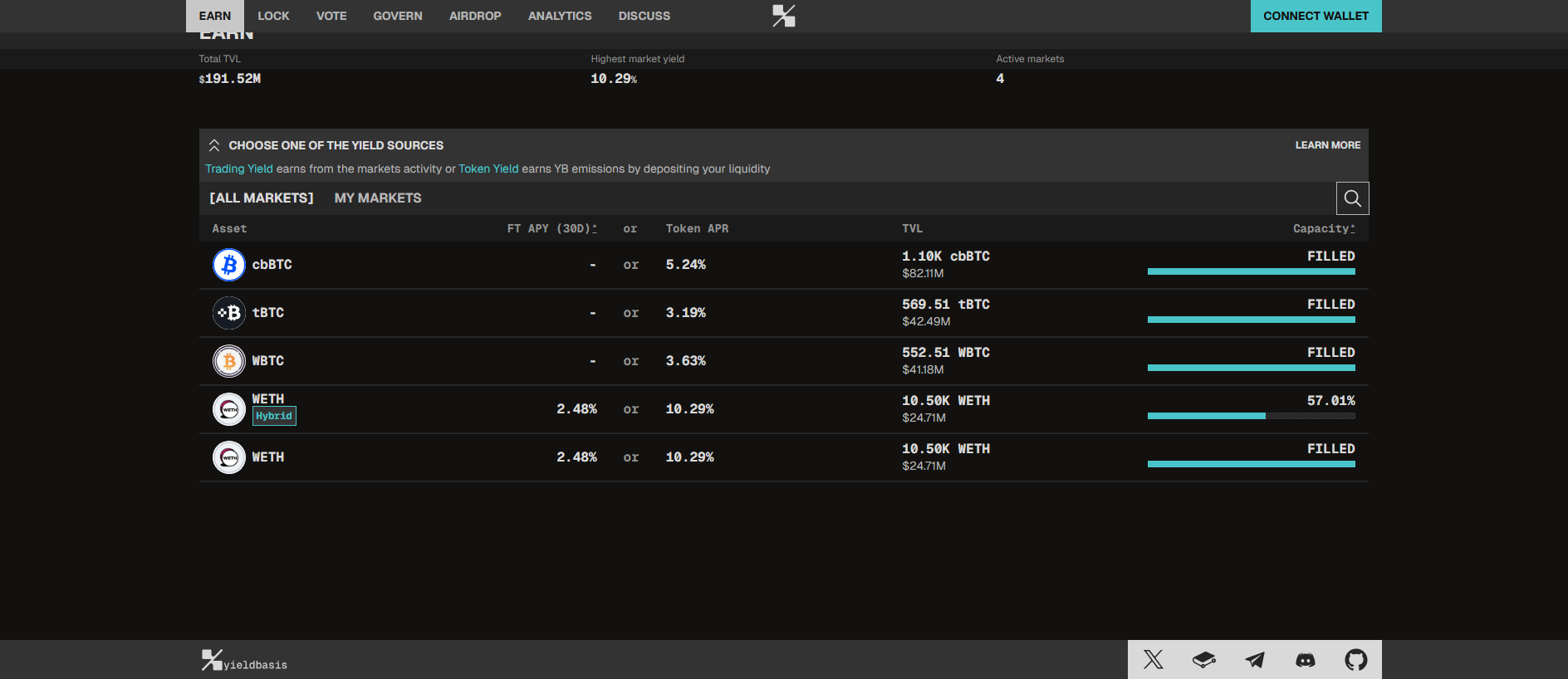Click the WBTC coin icon
The width and height of the screenshot is (1568, 679).
pos(229,361)
